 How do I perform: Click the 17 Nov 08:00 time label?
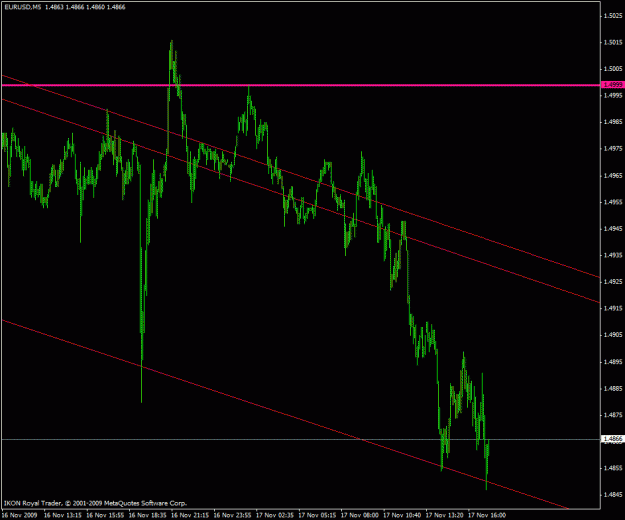point(360,515)
